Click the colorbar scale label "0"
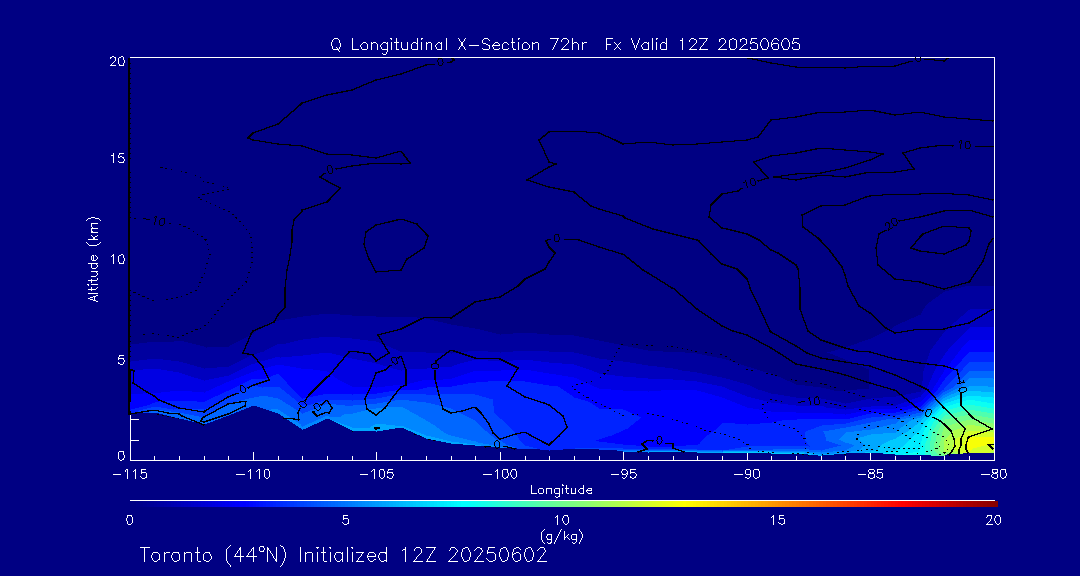 coord(129,520)
